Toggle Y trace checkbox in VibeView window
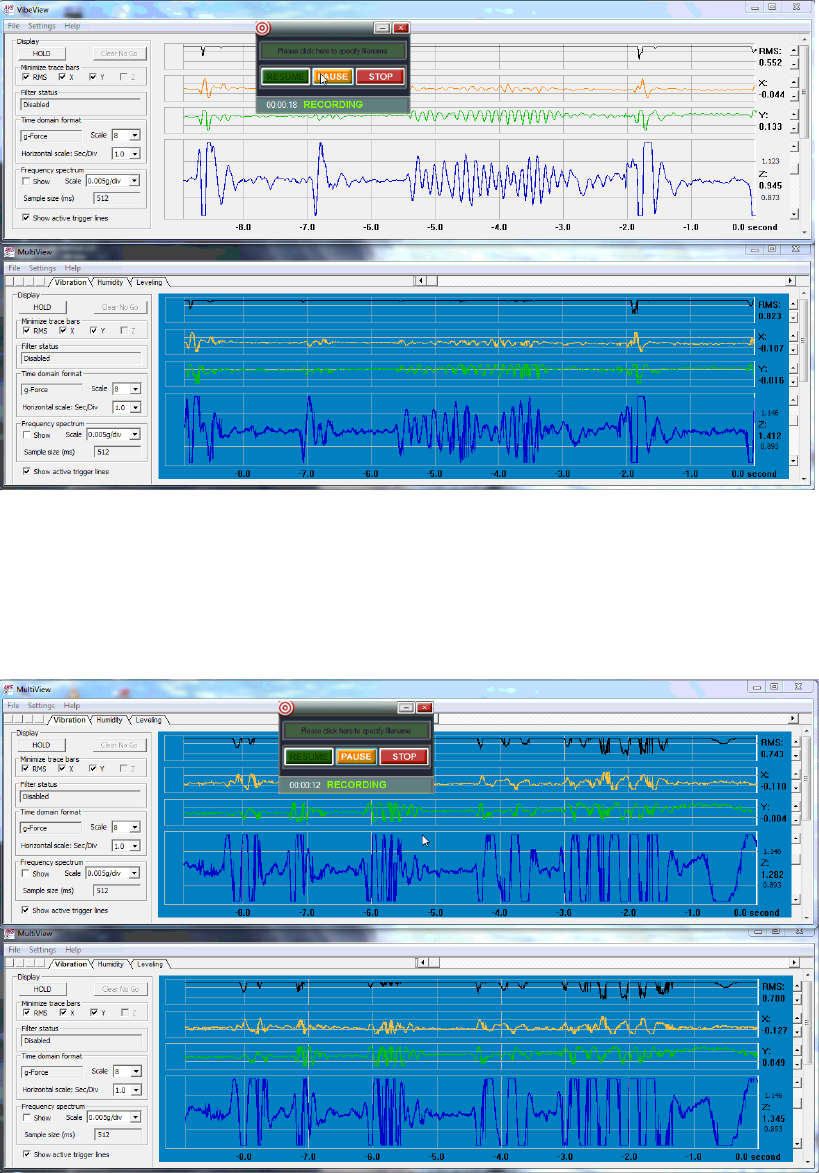Image resolution: width=819 pixels, height=1173 pixels. click(x=93, y=76)
